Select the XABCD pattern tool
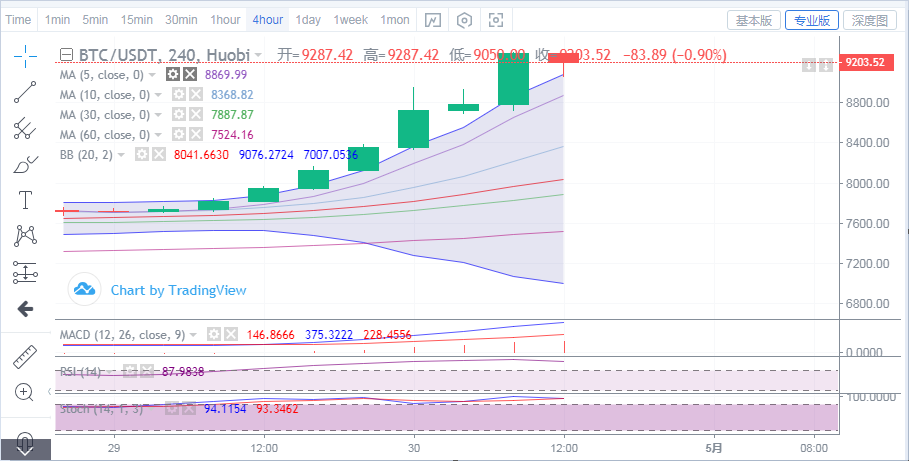The width and height of the screenshot is (909, 461). 26,235
